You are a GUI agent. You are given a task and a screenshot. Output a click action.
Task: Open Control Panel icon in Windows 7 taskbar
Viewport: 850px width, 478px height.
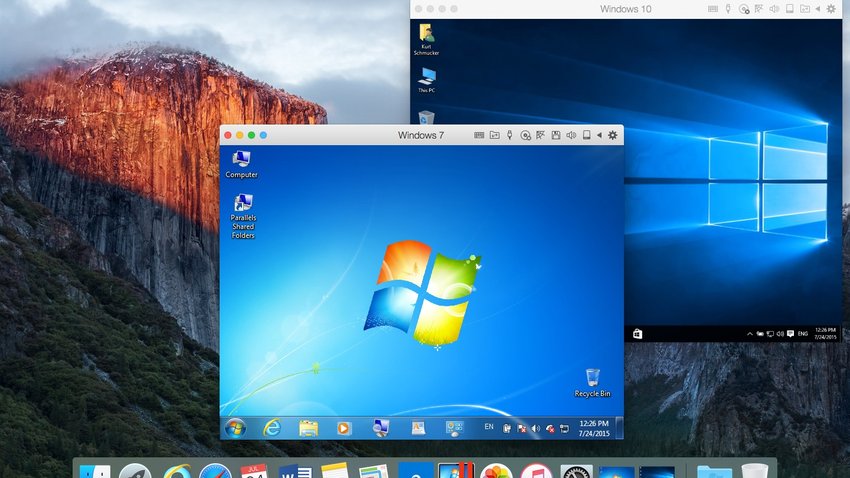point(454,428)
